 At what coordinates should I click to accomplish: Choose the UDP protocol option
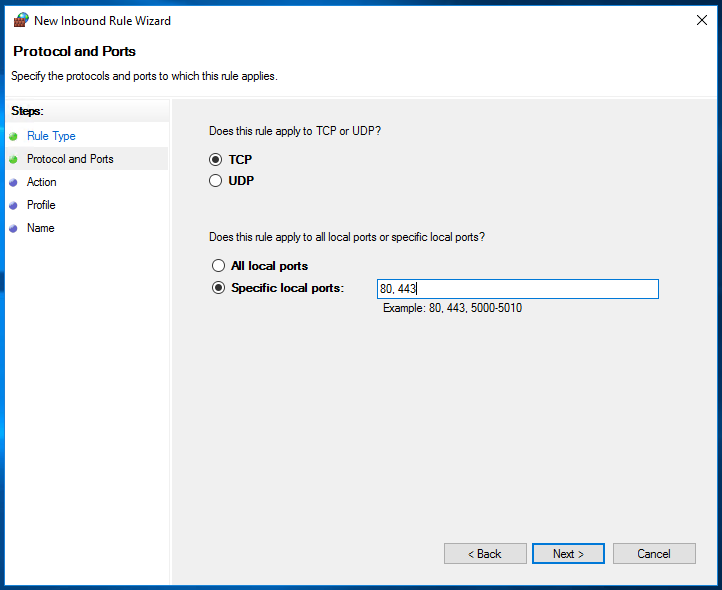click(216, 181)
